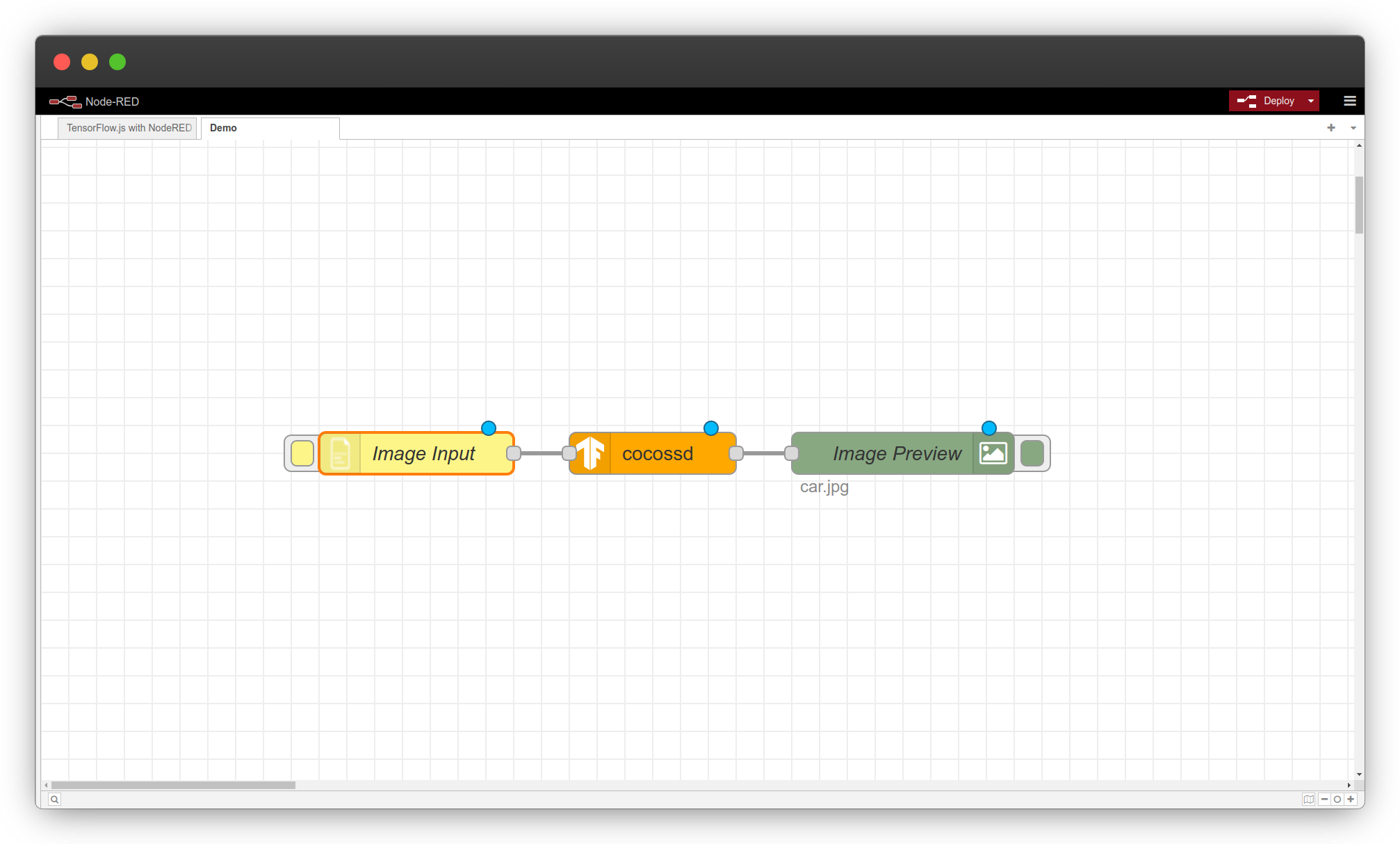Click the TensorFlow icon on cocossd node
Viewport: 1400px width, 844px height.
tap(590, 453)
